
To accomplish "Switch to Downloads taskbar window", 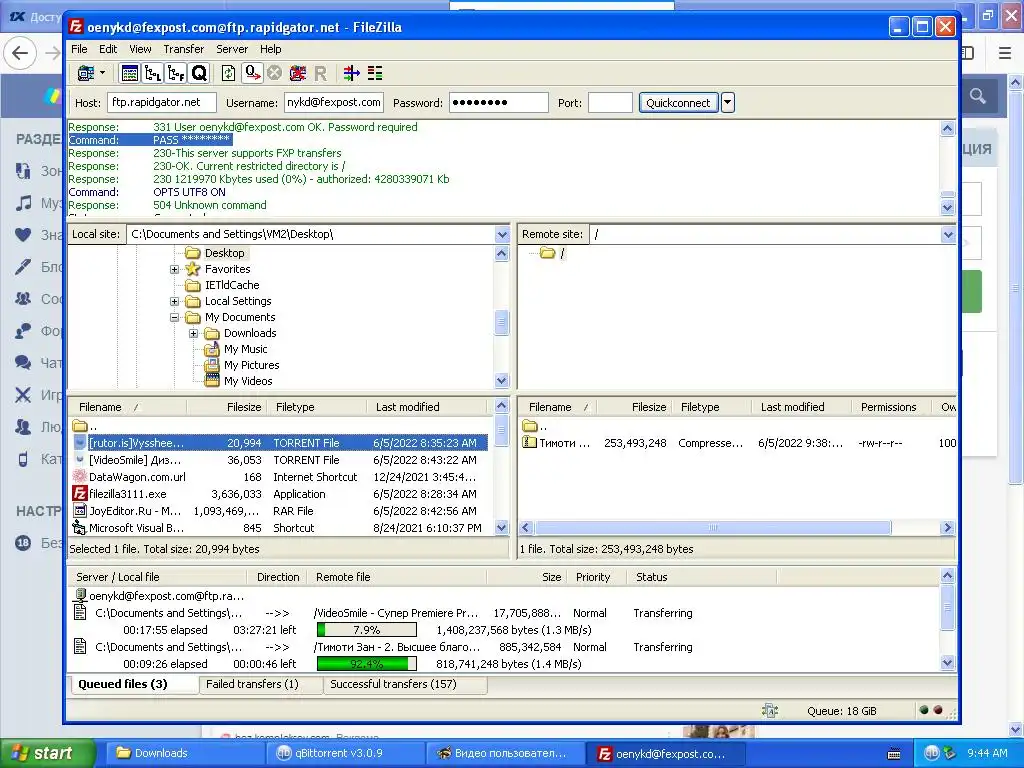I will (186, 753).
